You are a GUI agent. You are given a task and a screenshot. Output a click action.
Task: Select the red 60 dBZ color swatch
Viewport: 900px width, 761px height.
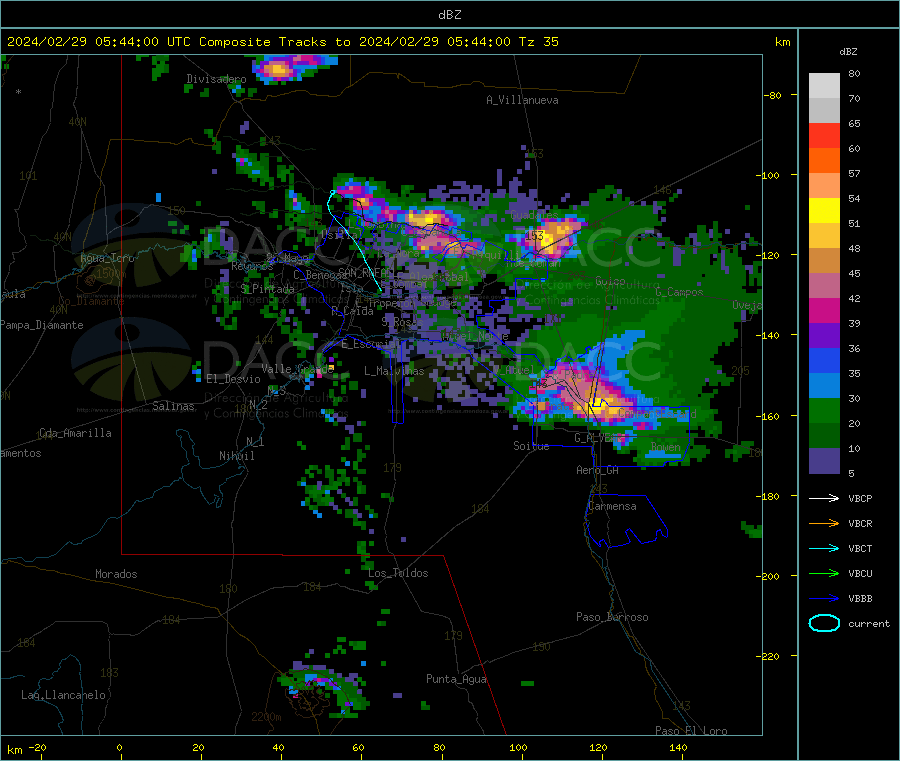(x=824, y=135)
